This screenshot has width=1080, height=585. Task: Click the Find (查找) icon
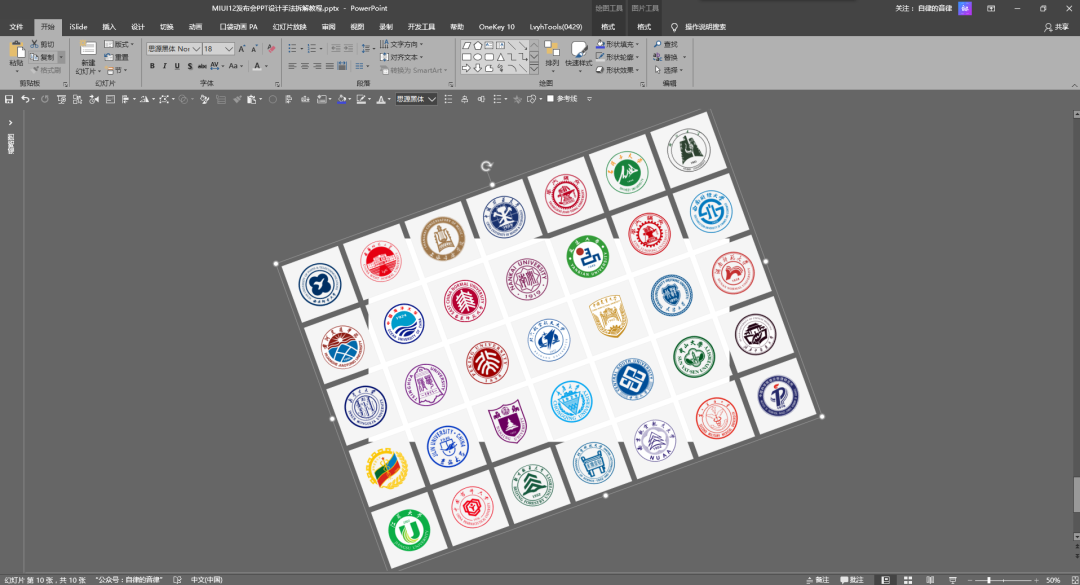coord(665,44)
